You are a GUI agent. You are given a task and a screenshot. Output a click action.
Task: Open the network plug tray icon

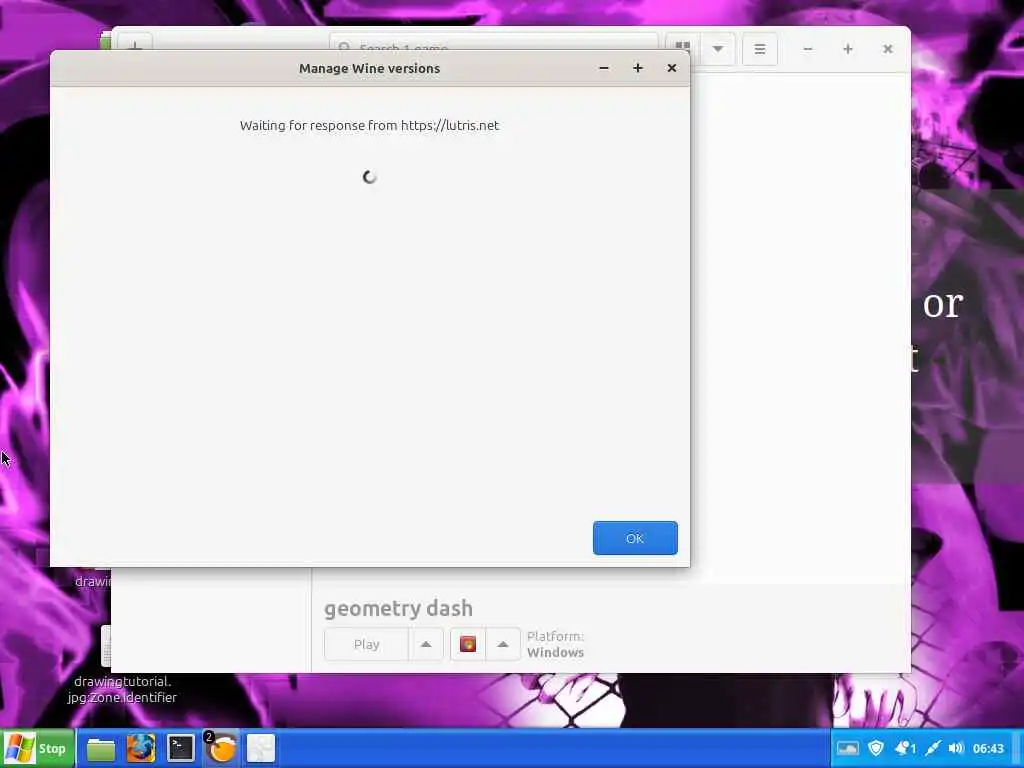click(933, 748)
